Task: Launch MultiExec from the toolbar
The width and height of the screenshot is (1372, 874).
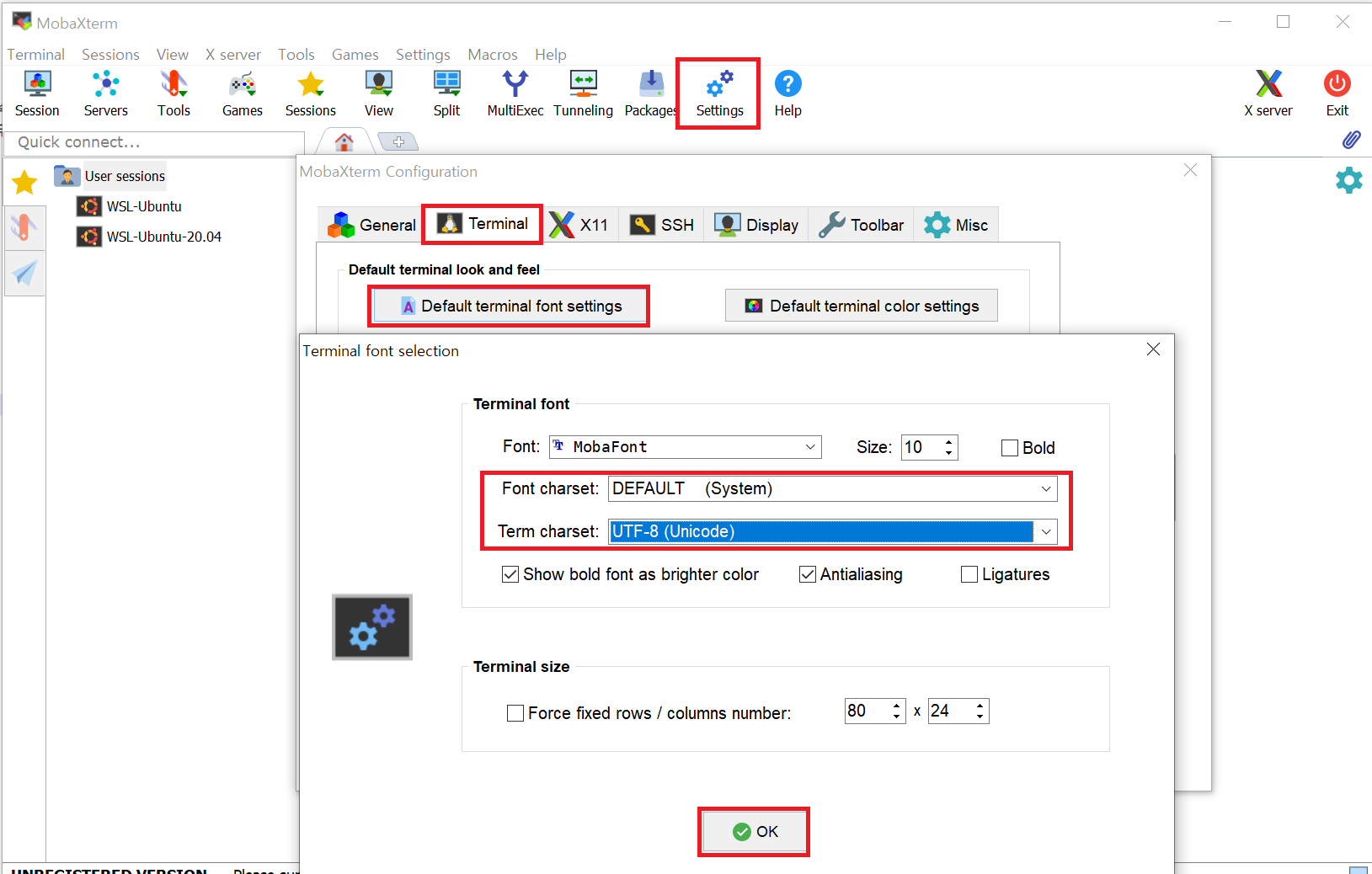Action: [515, 93]
